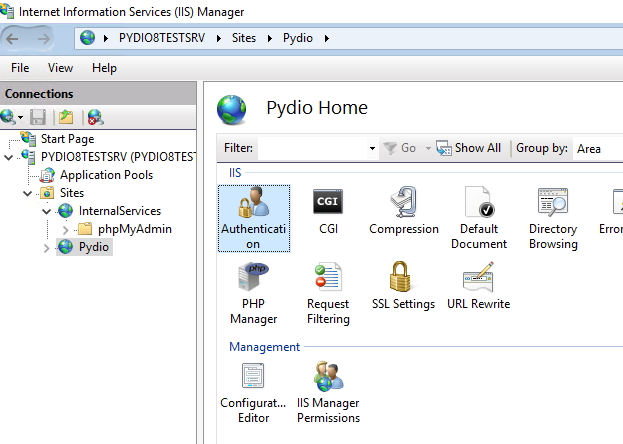This screenshot has height=444, width=623.
Task: Open arrow after Sites in breadcrumb
Action: [270, 39]
